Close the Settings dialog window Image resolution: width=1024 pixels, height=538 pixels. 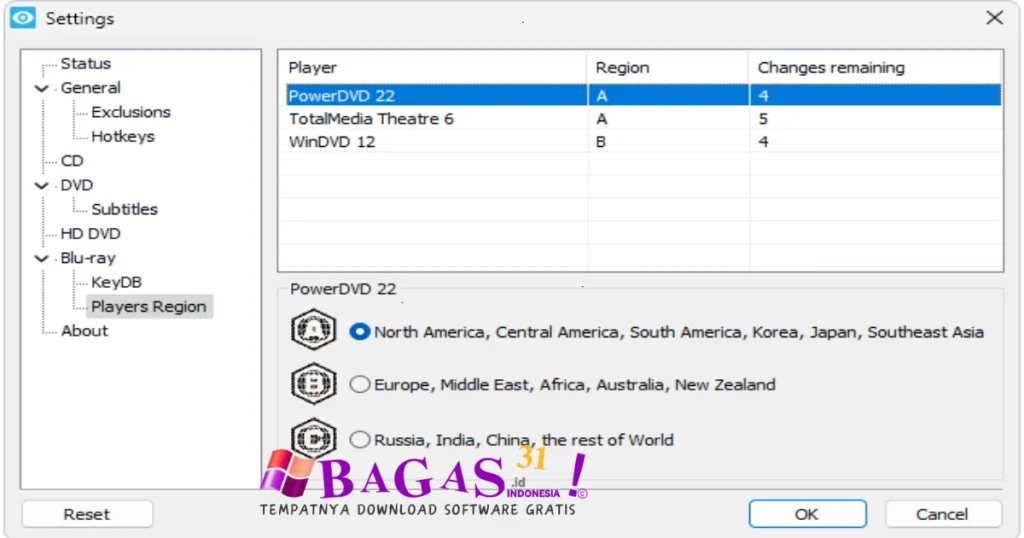(995, 18)
